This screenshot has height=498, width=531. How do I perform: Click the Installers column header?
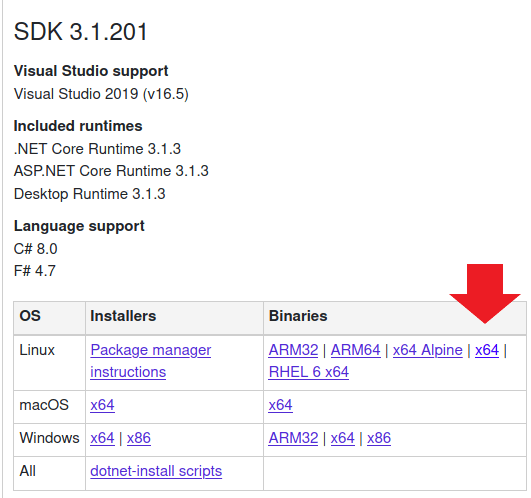click(123, 316)
